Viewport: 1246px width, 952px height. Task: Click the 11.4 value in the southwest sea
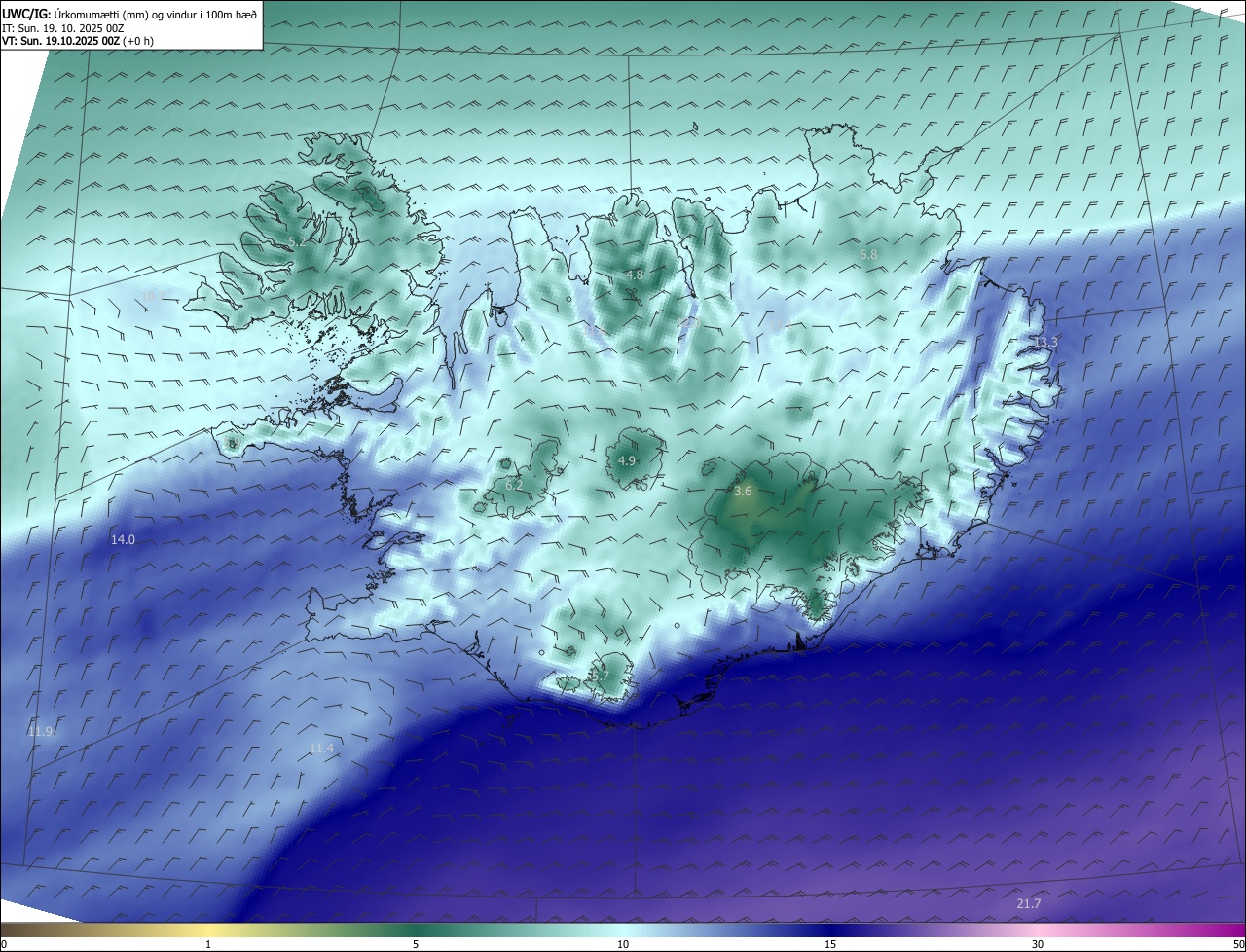[321, 748]
